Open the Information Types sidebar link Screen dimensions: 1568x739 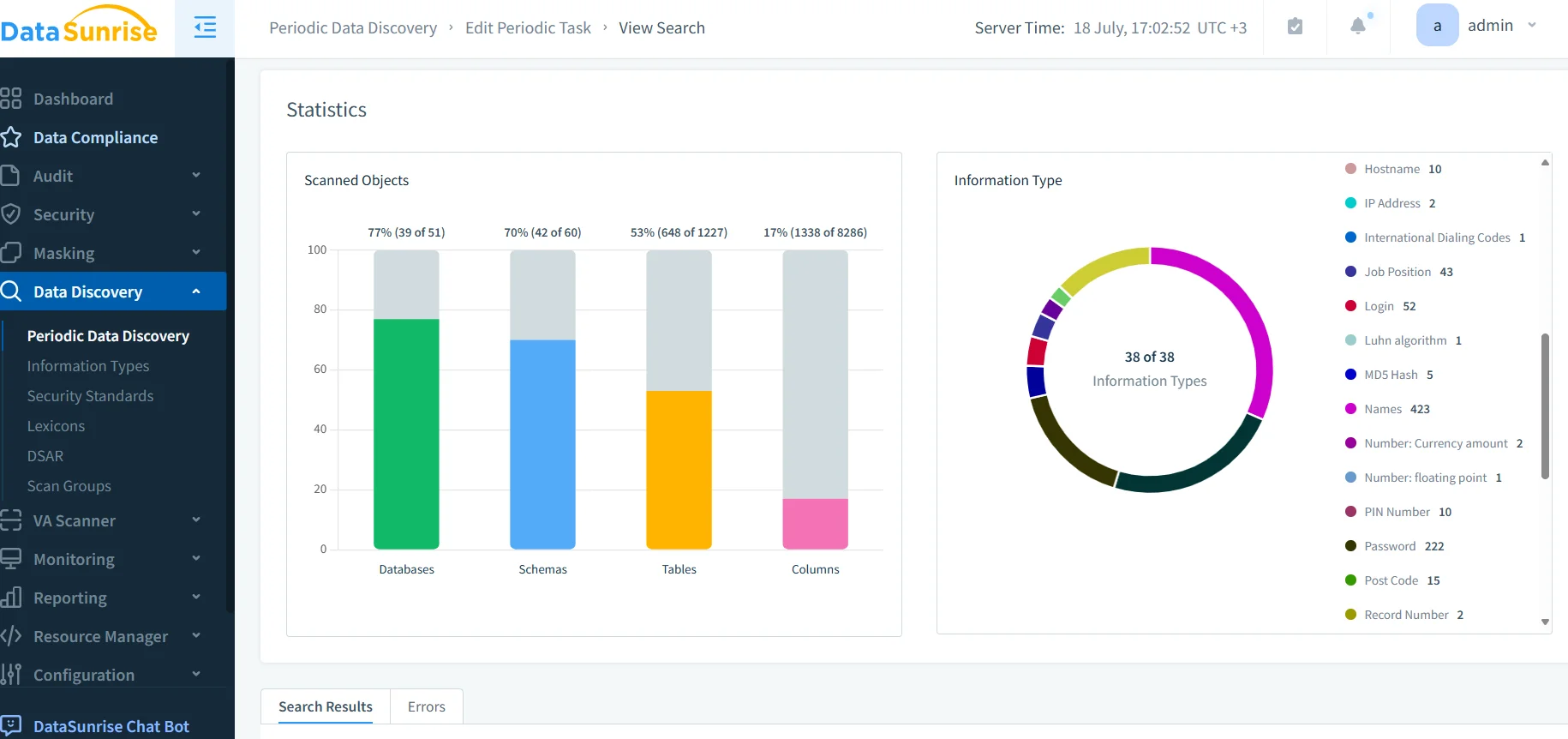(88, 366)
